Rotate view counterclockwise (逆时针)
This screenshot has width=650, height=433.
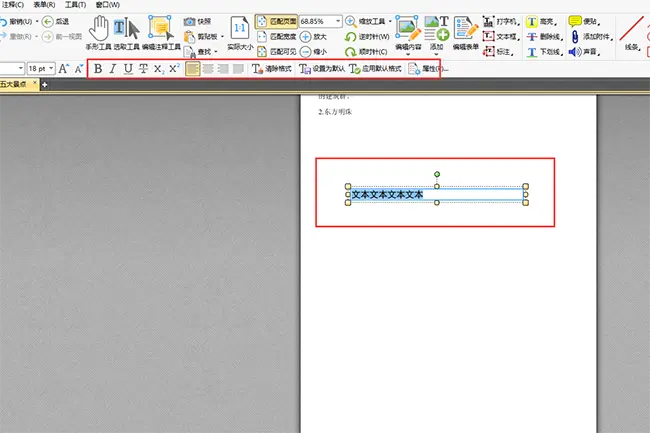pos(367,36)
